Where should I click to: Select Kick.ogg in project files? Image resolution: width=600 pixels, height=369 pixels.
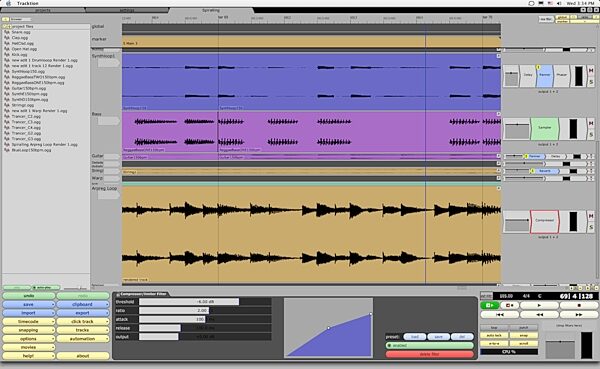tap(19, 55)
